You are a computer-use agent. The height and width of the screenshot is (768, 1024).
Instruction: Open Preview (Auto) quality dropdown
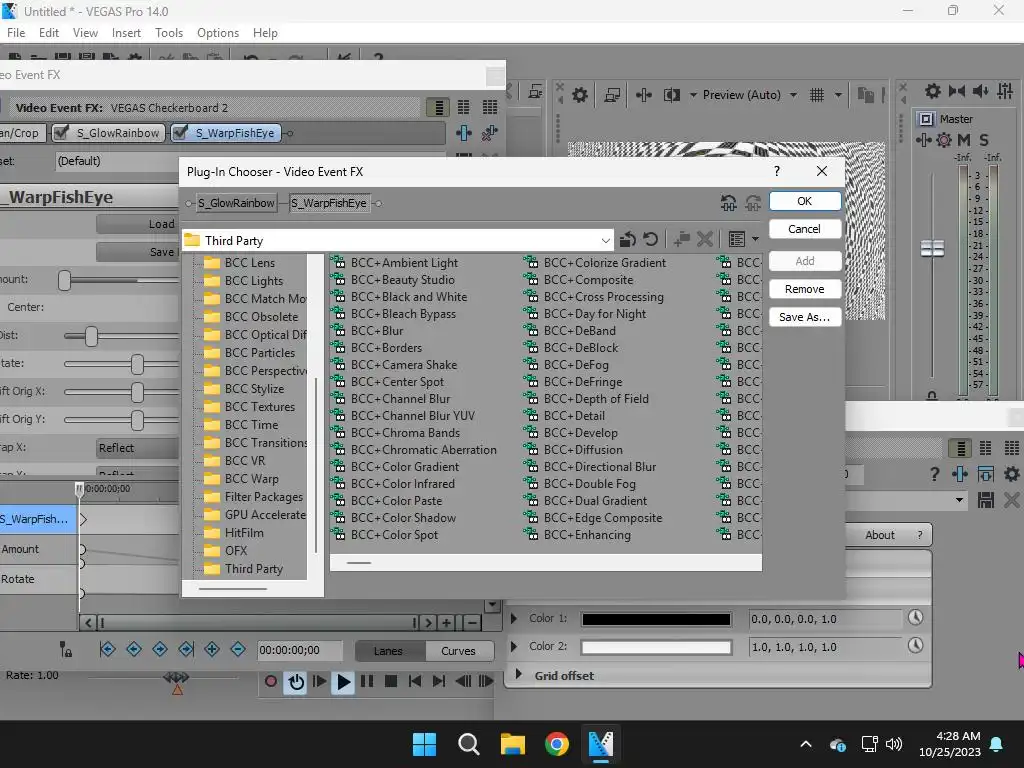793,95
